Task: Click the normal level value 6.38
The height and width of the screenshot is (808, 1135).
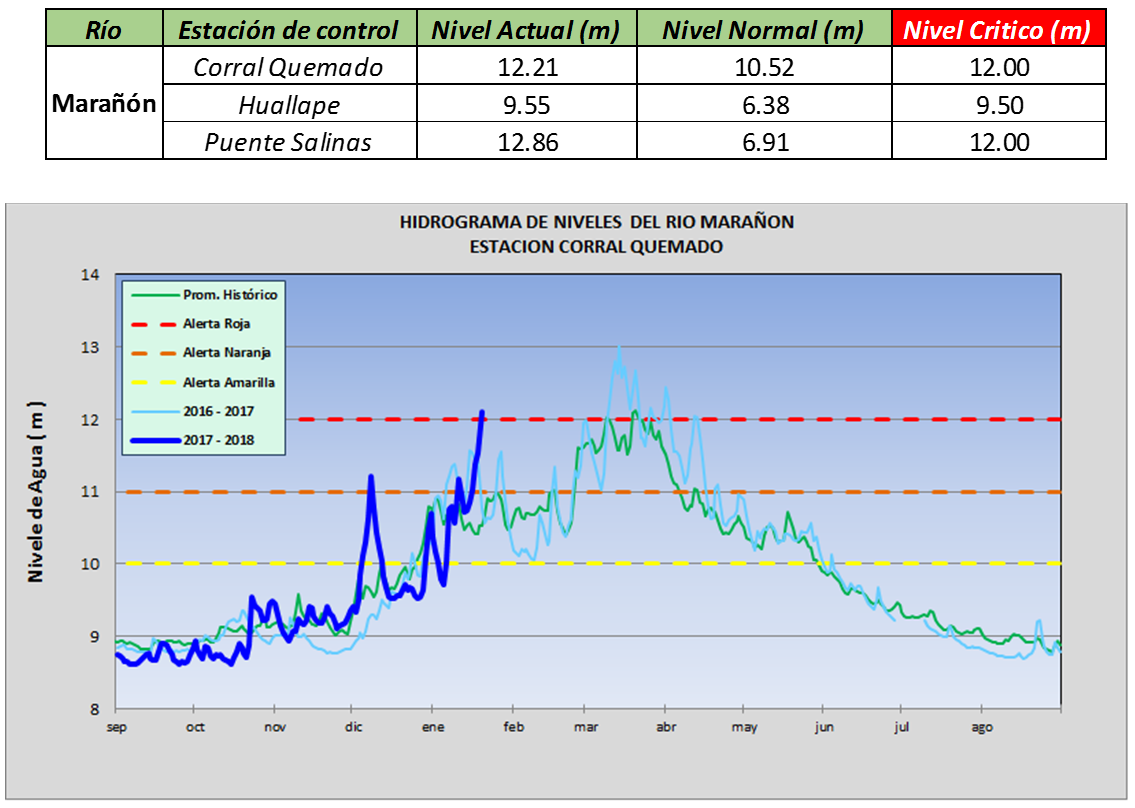Action: (766, 104)
